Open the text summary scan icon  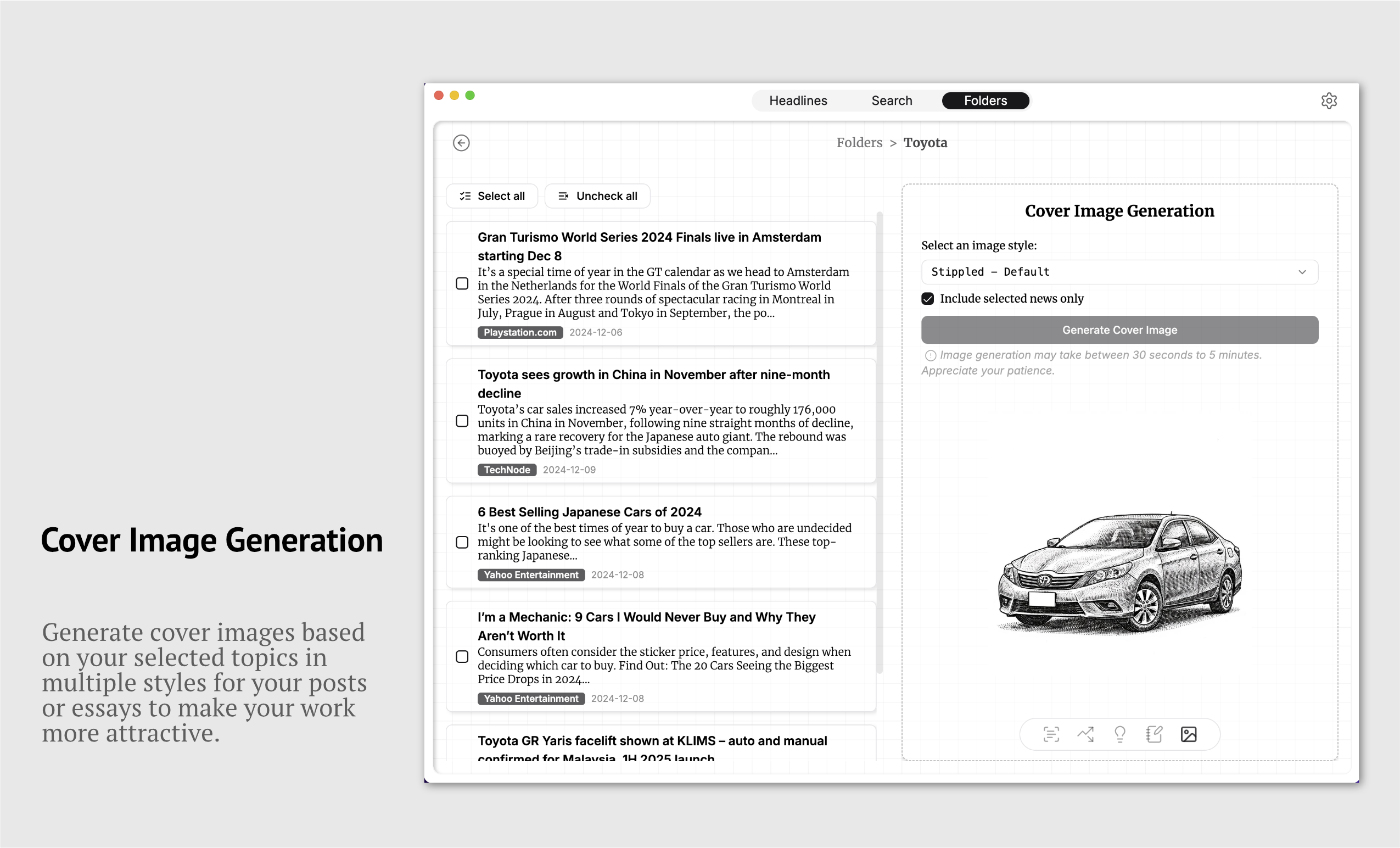click(x=1051, y=734)
